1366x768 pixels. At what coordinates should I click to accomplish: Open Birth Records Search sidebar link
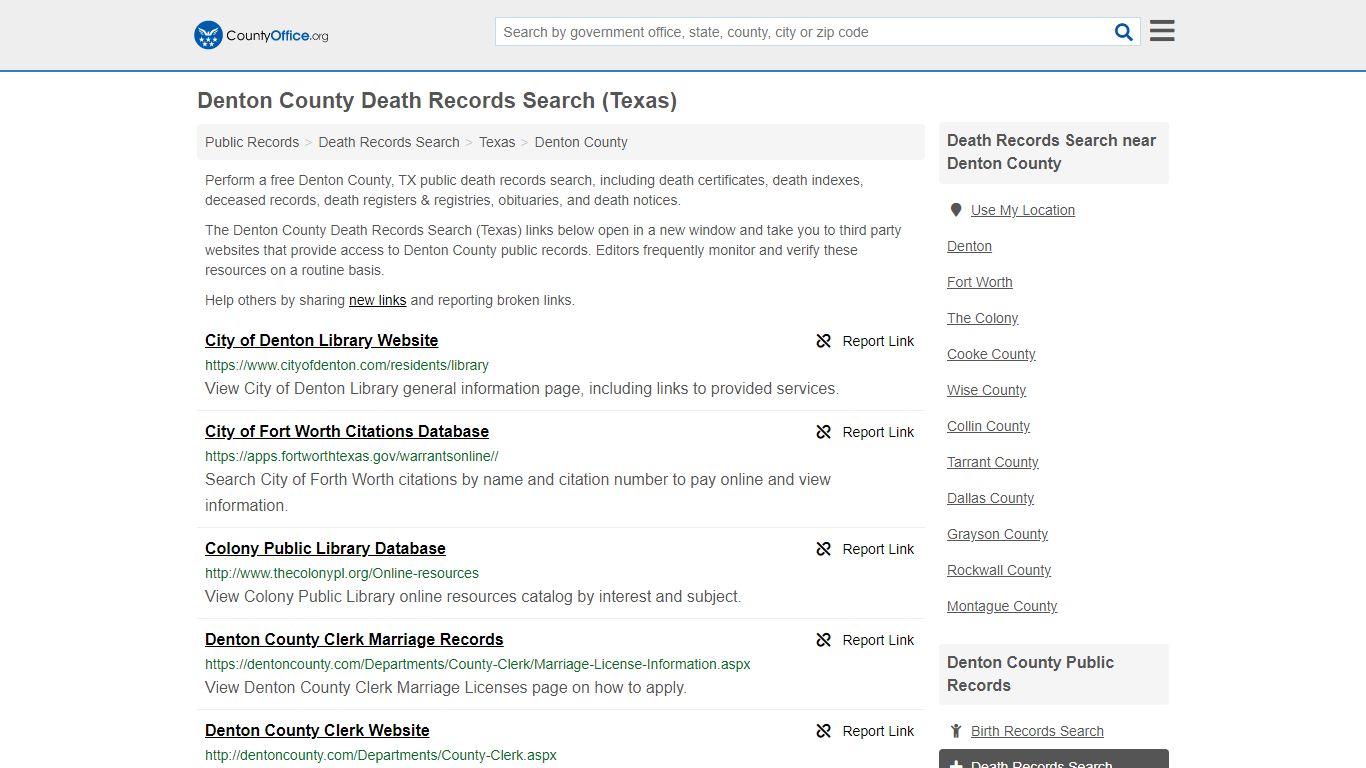1037,731
